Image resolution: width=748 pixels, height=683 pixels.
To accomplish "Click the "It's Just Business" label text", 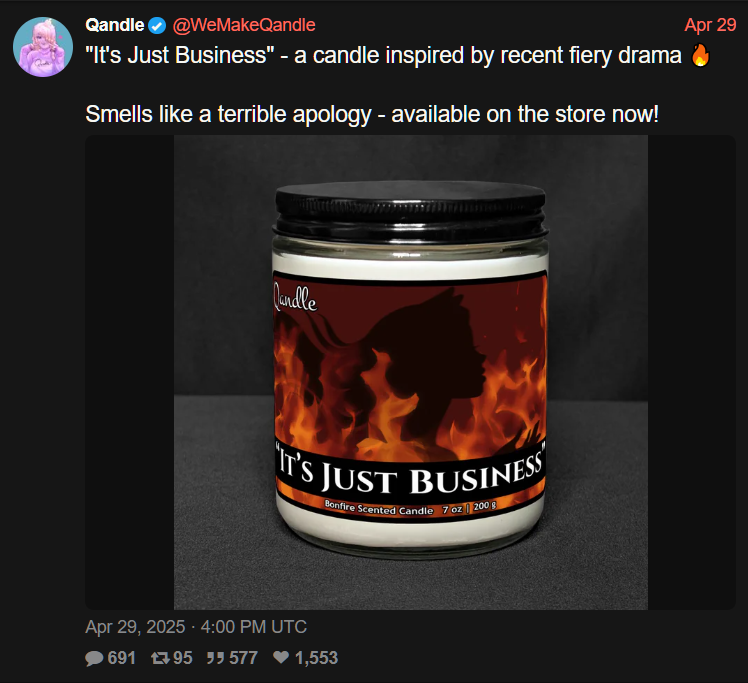I will [x=411, y=470].
